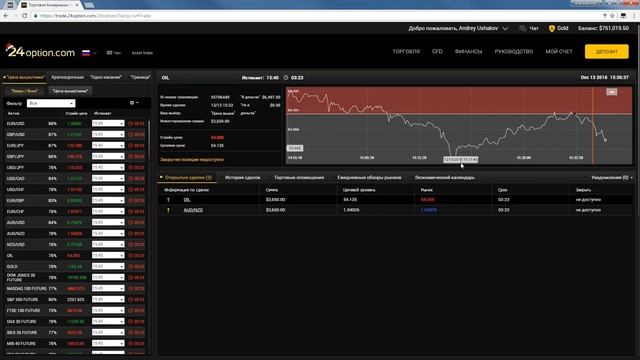The image size is (640, 360).
Task: Open the expiry dropdown for AUD/USD
Action: [x=108, y=222]
